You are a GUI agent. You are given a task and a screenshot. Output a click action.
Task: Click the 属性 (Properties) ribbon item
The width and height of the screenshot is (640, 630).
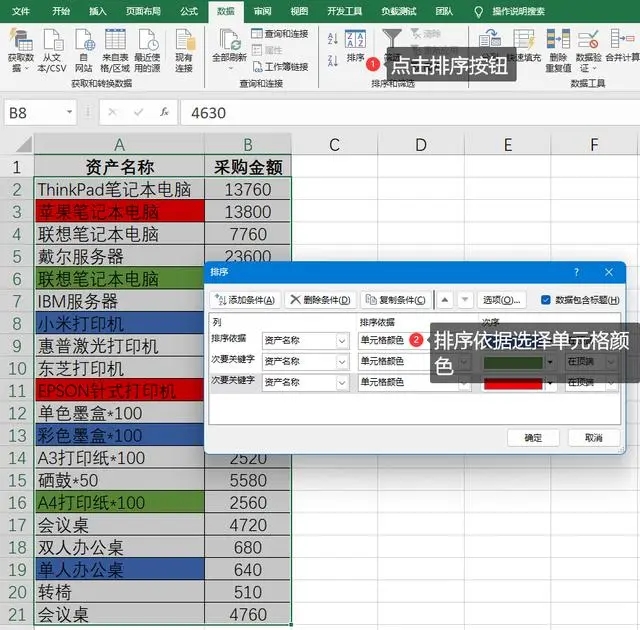267,50
